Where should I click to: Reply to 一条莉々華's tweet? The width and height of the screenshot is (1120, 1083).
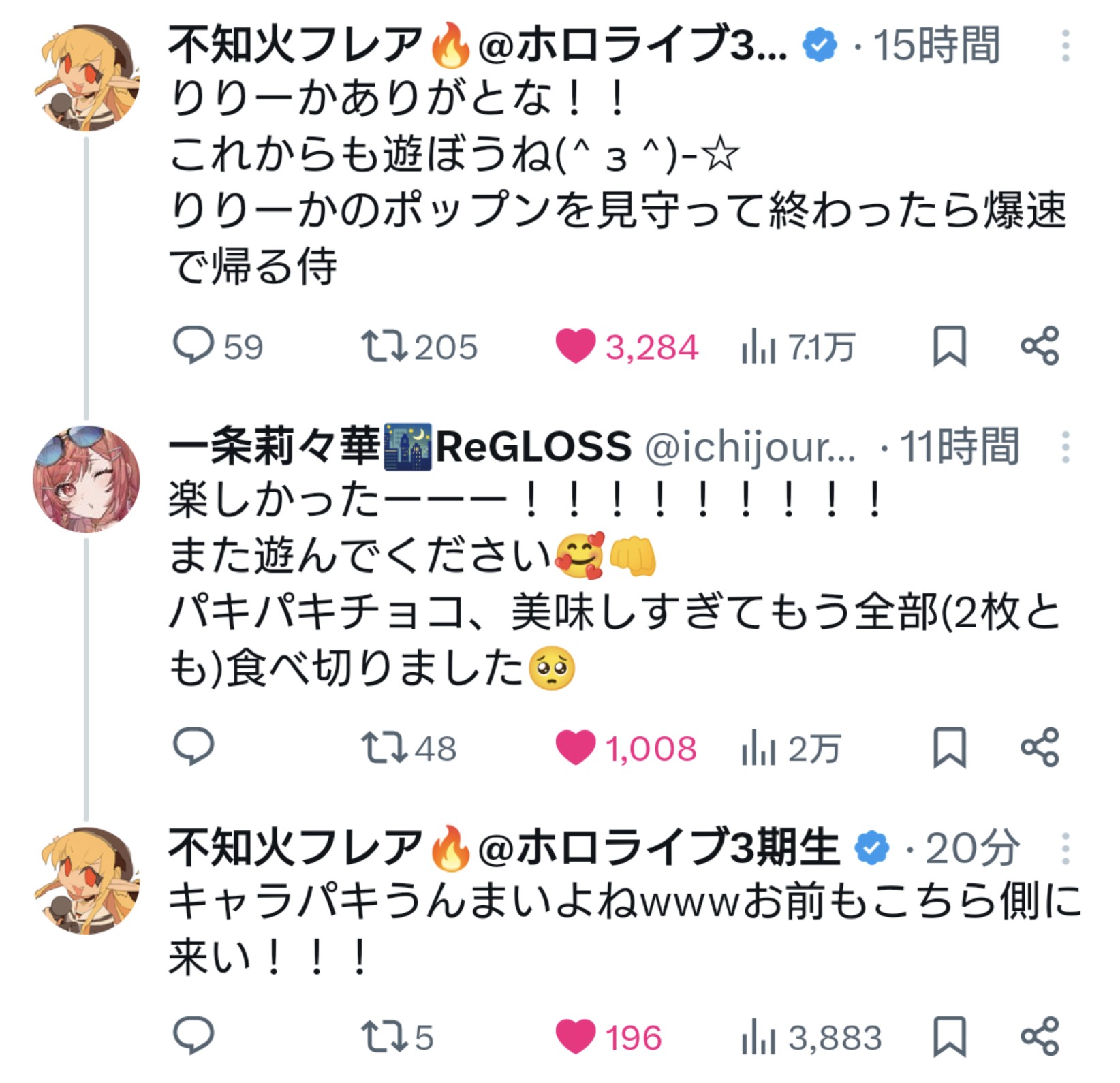(x=194, y=747)
